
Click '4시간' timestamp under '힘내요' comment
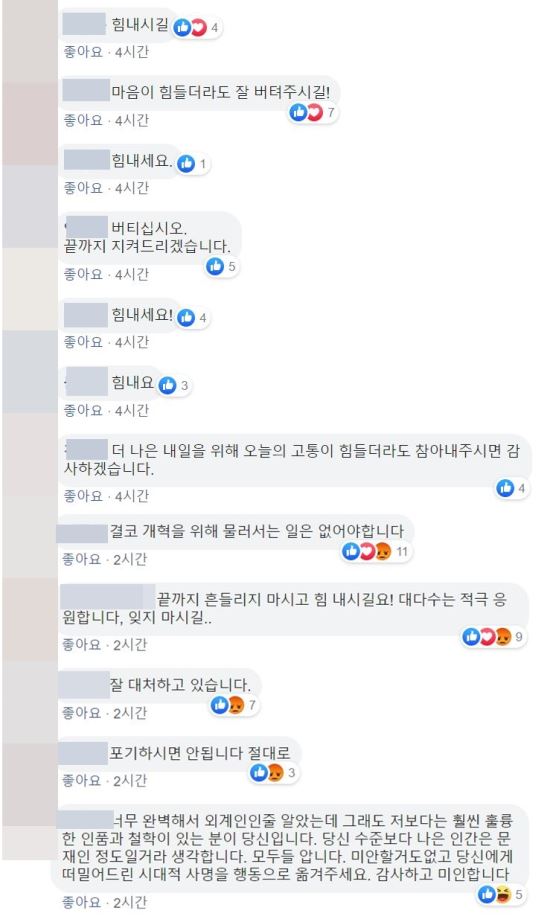(132, 410)
